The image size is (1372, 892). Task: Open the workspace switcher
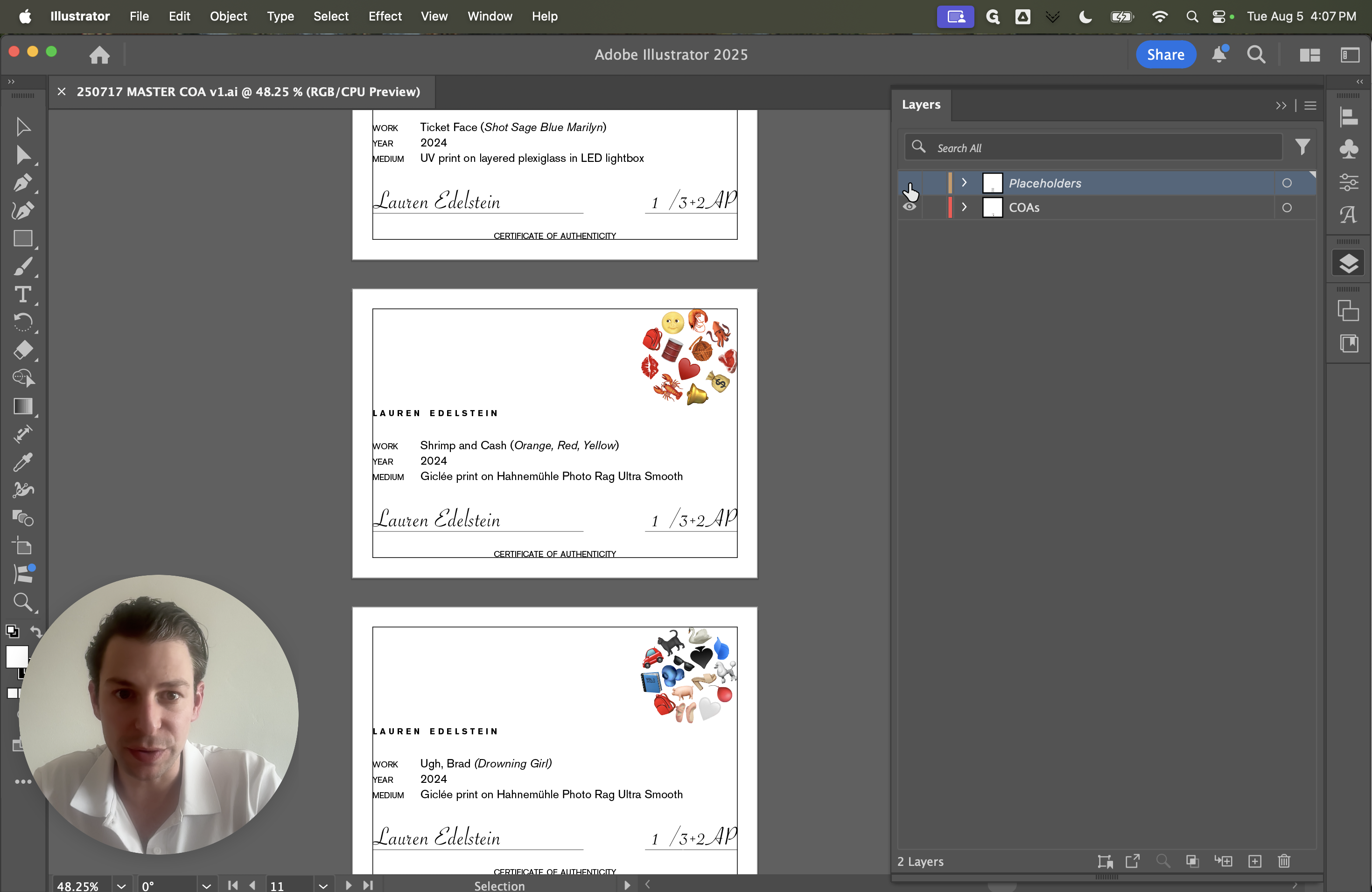click(1350, 55)
